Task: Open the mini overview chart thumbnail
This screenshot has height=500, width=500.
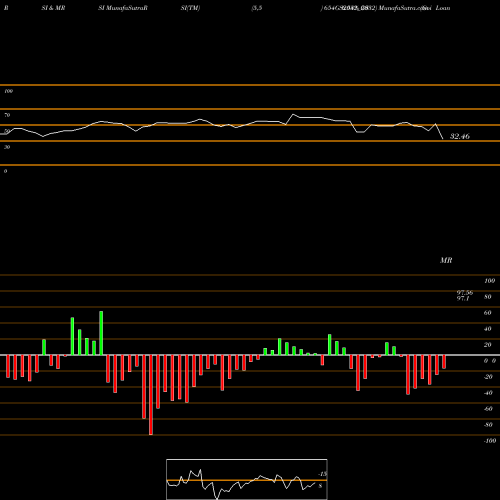Action: tap(247, 479)
